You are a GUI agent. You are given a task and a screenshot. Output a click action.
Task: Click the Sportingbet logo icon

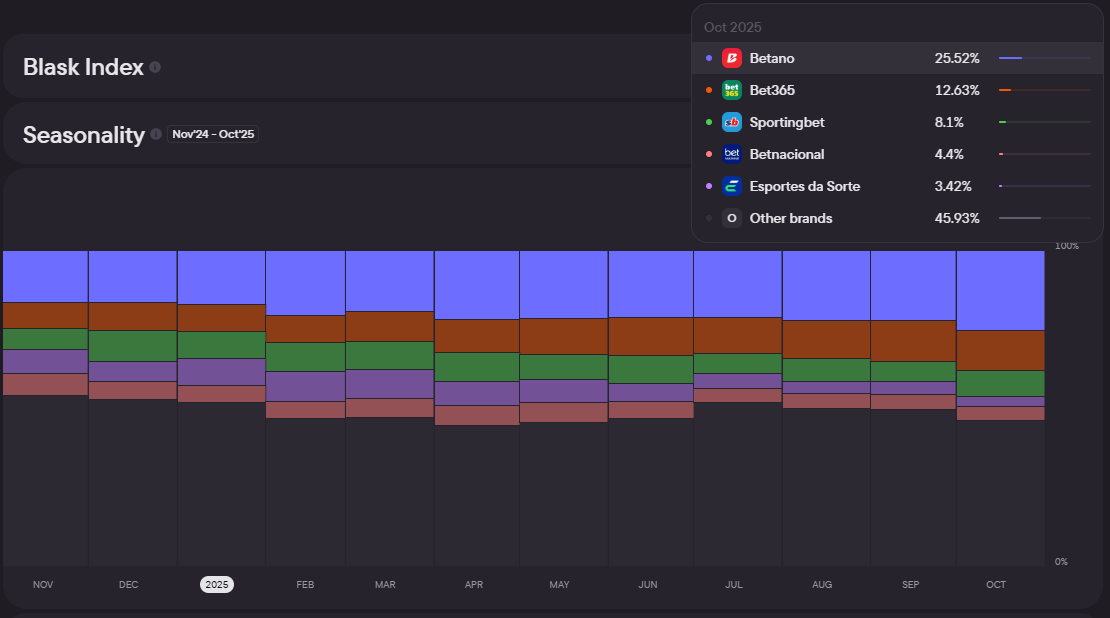tap(732, 122)
